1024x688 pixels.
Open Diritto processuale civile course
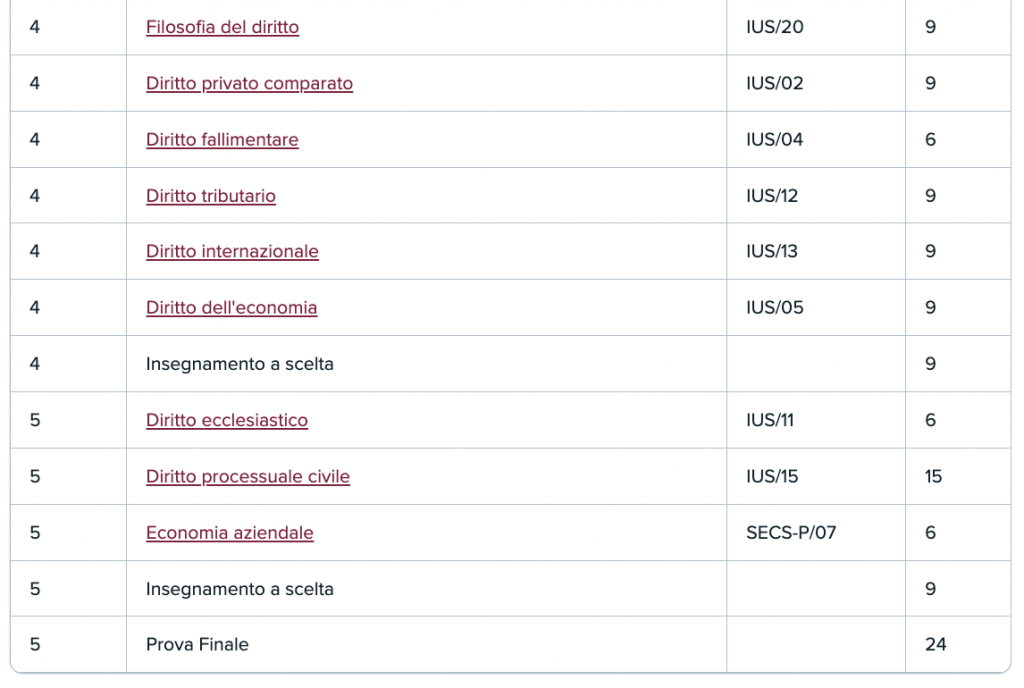point(248,477)
